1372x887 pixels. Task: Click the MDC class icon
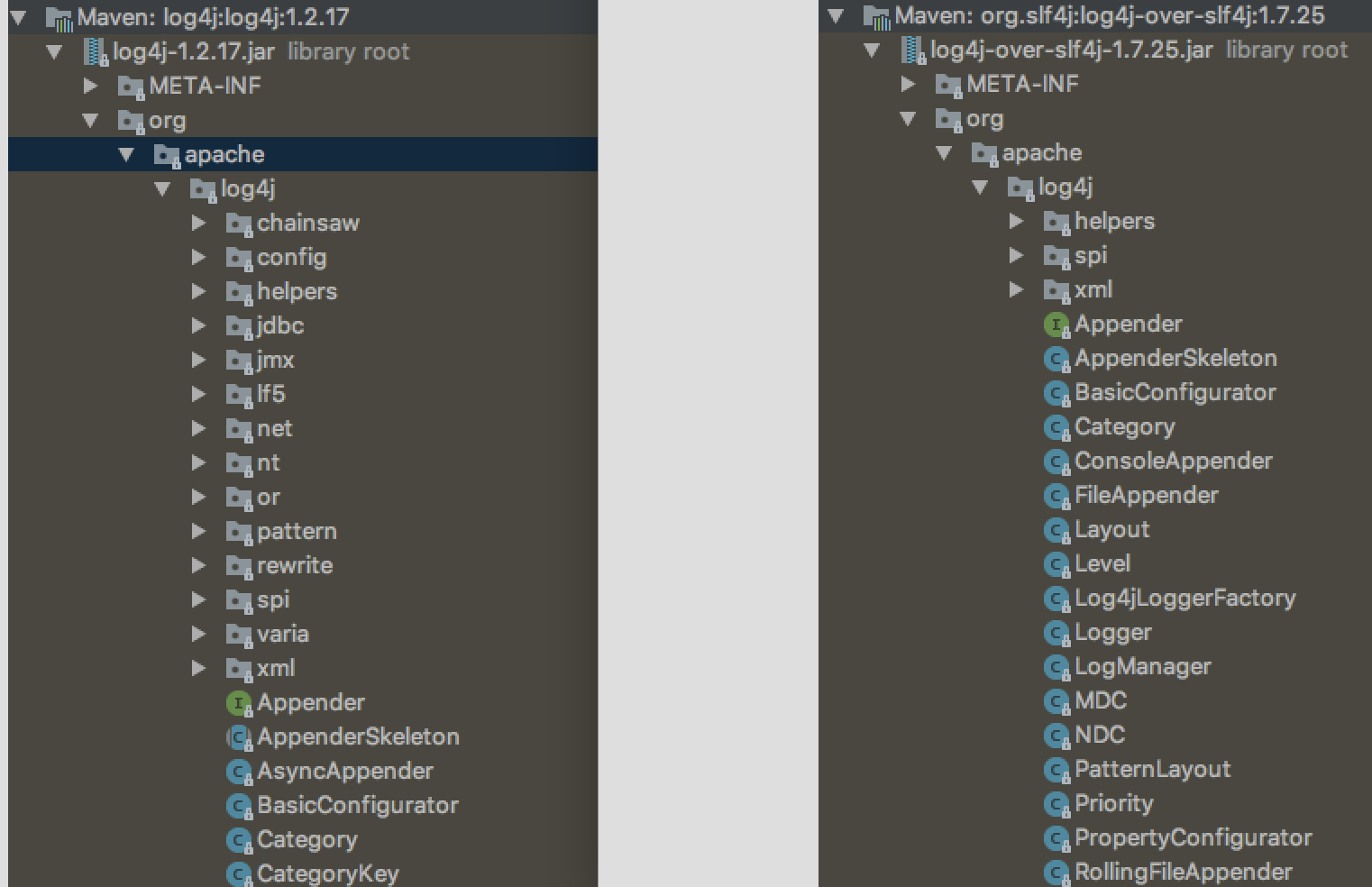1056,701
